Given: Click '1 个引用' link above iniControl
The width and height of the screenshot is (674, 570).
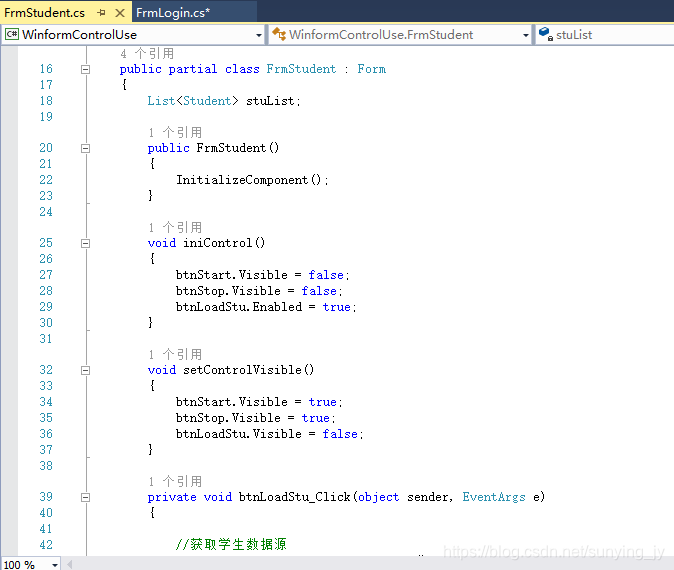Looking at the screenshot, I should tap(175, 227).
